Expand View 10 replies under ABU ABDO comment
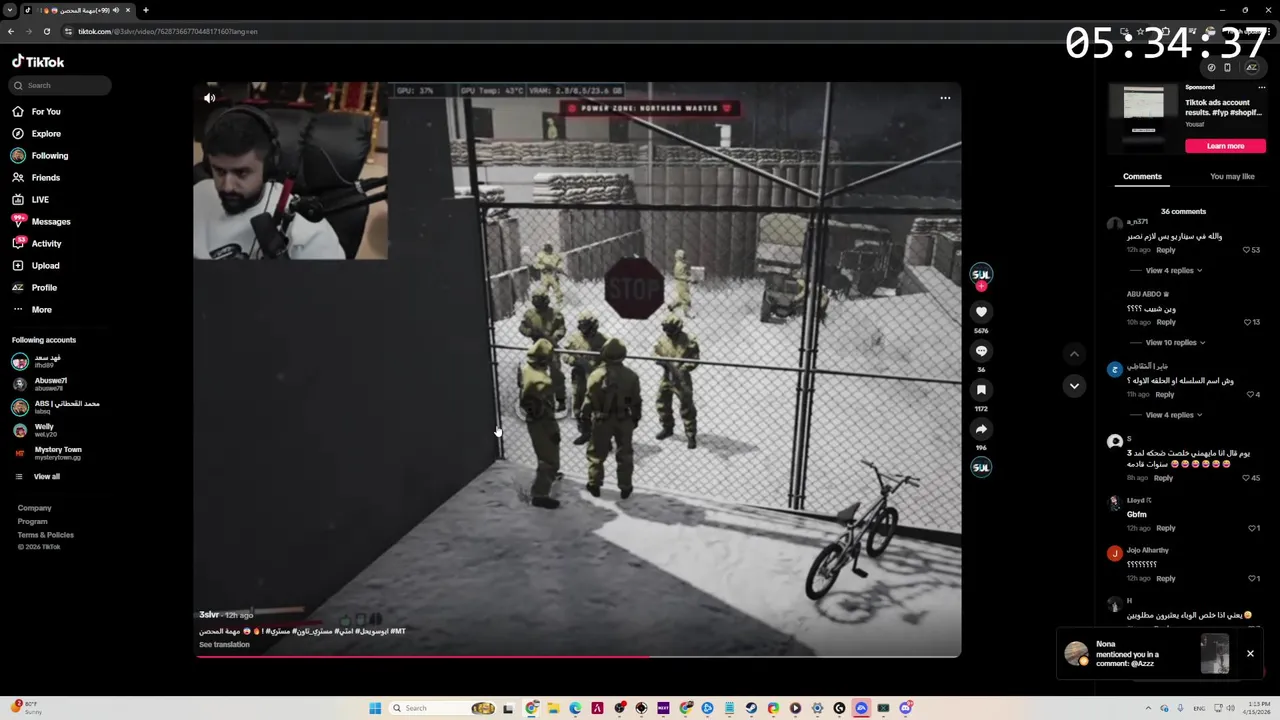This screenshot has width=1280, height=720. coord(1175,342)
